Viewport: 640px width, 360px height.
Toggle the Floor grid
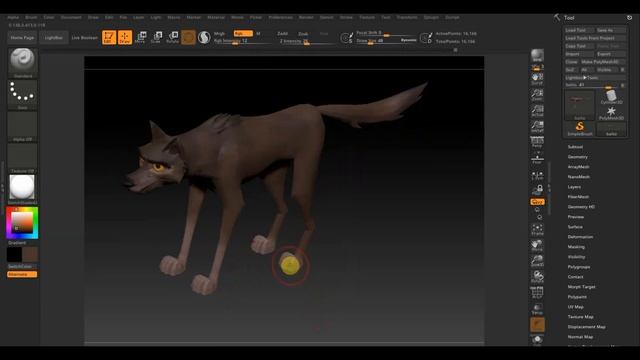[537, 158]
